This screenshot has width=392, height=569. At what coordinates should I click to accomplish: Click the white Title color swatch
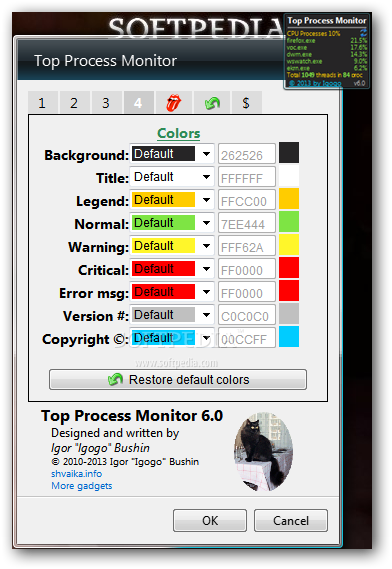(289, 176)
